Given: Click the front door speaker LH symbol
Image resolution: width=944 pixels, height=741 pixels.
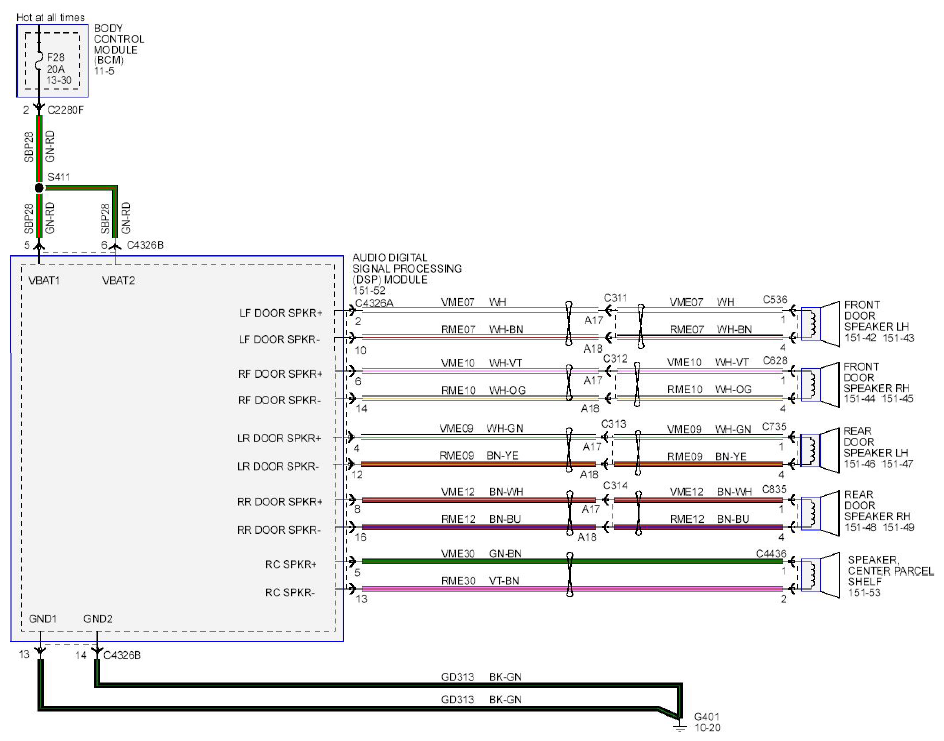Looking at the screenshot, I should pos(819,324).
